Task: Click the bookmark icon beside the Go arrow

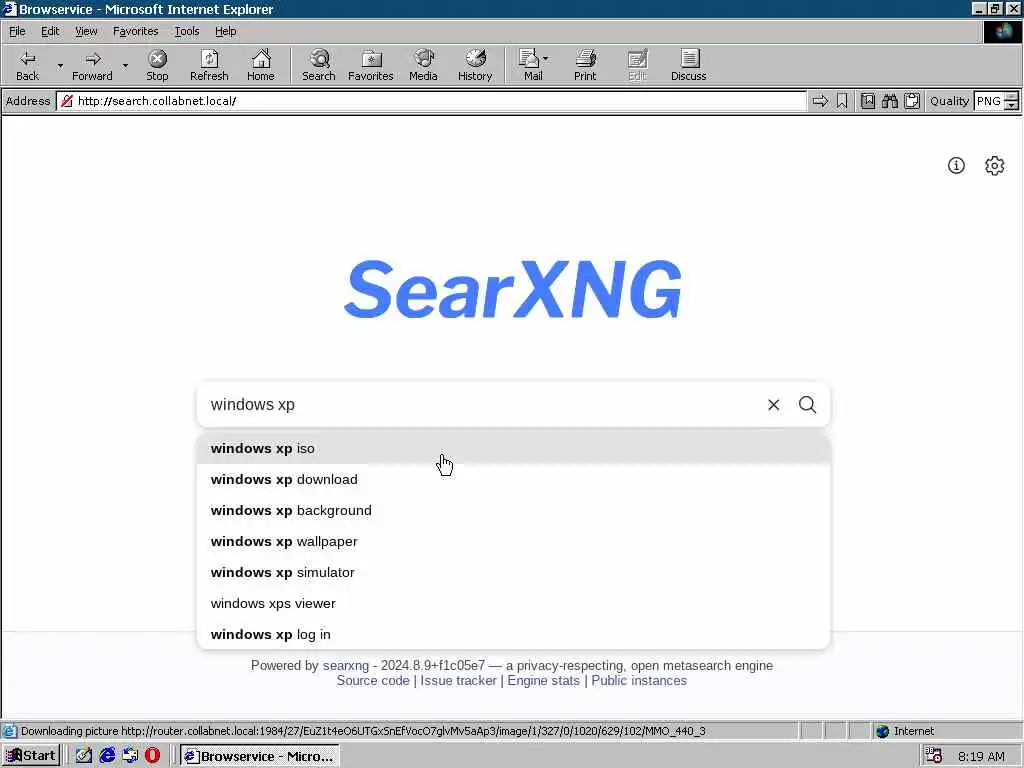Action: point(842,101)
